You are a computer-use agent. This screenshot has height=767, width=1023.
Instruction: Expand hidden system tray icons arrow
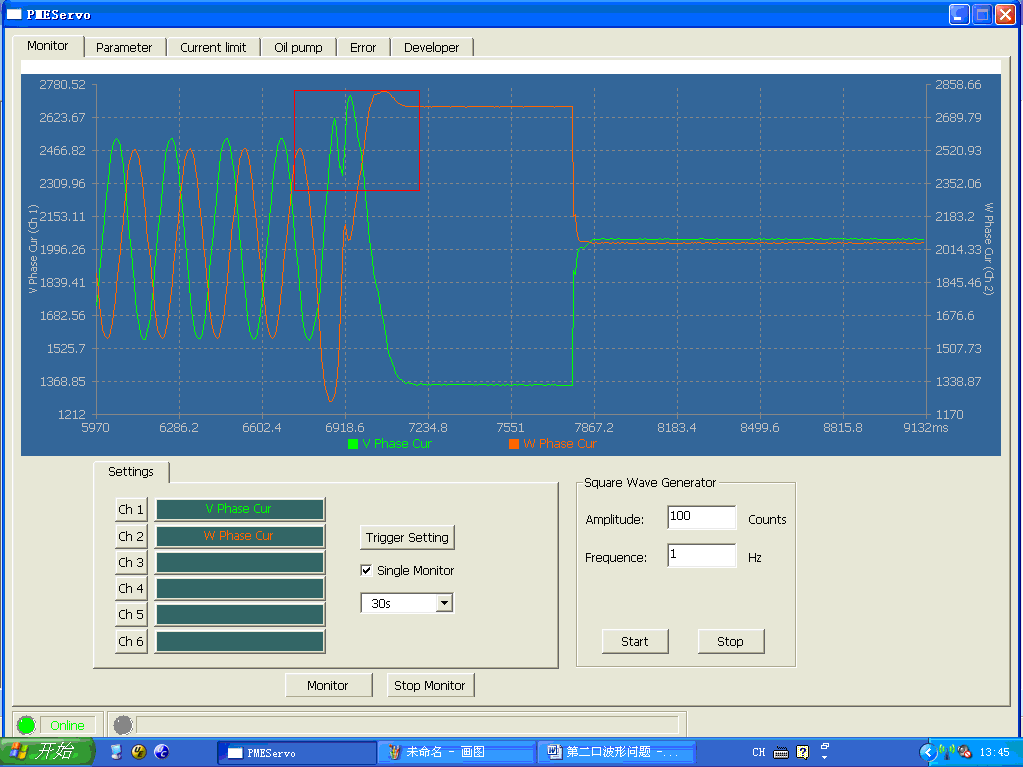927,752
